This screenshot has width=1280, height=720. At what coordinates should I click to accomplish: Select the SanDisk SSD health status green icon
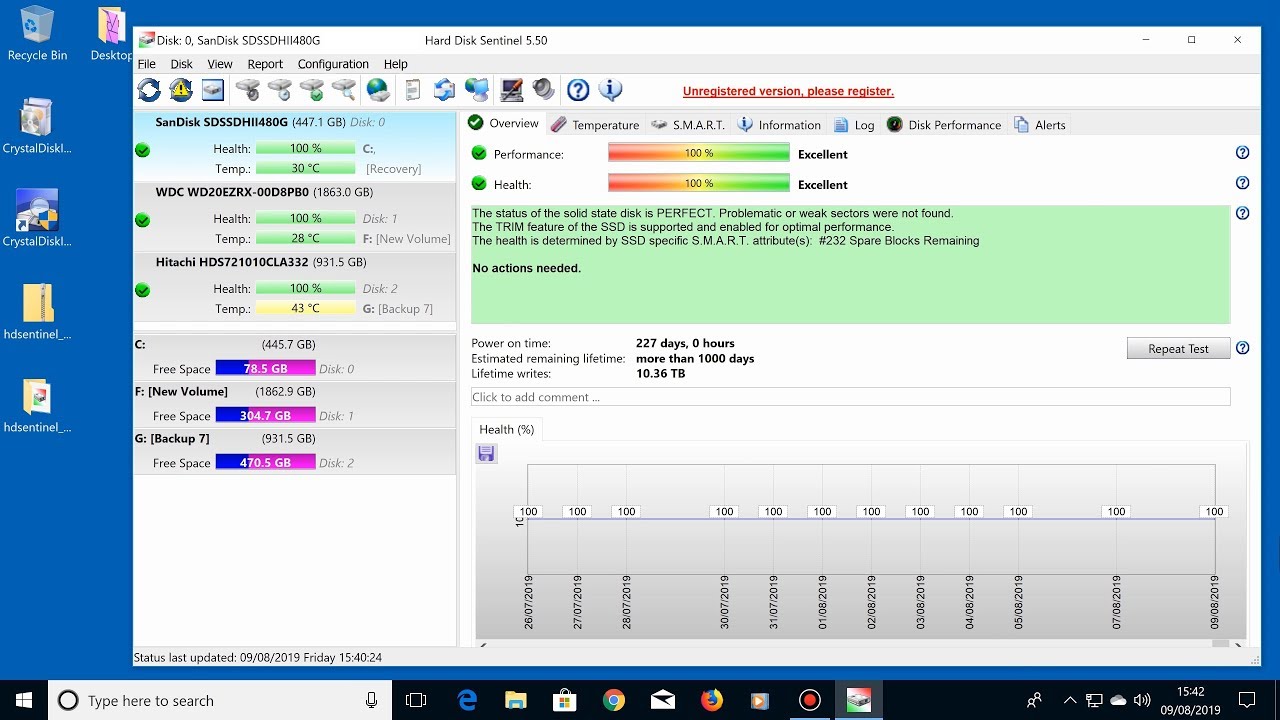coord(142,149)
